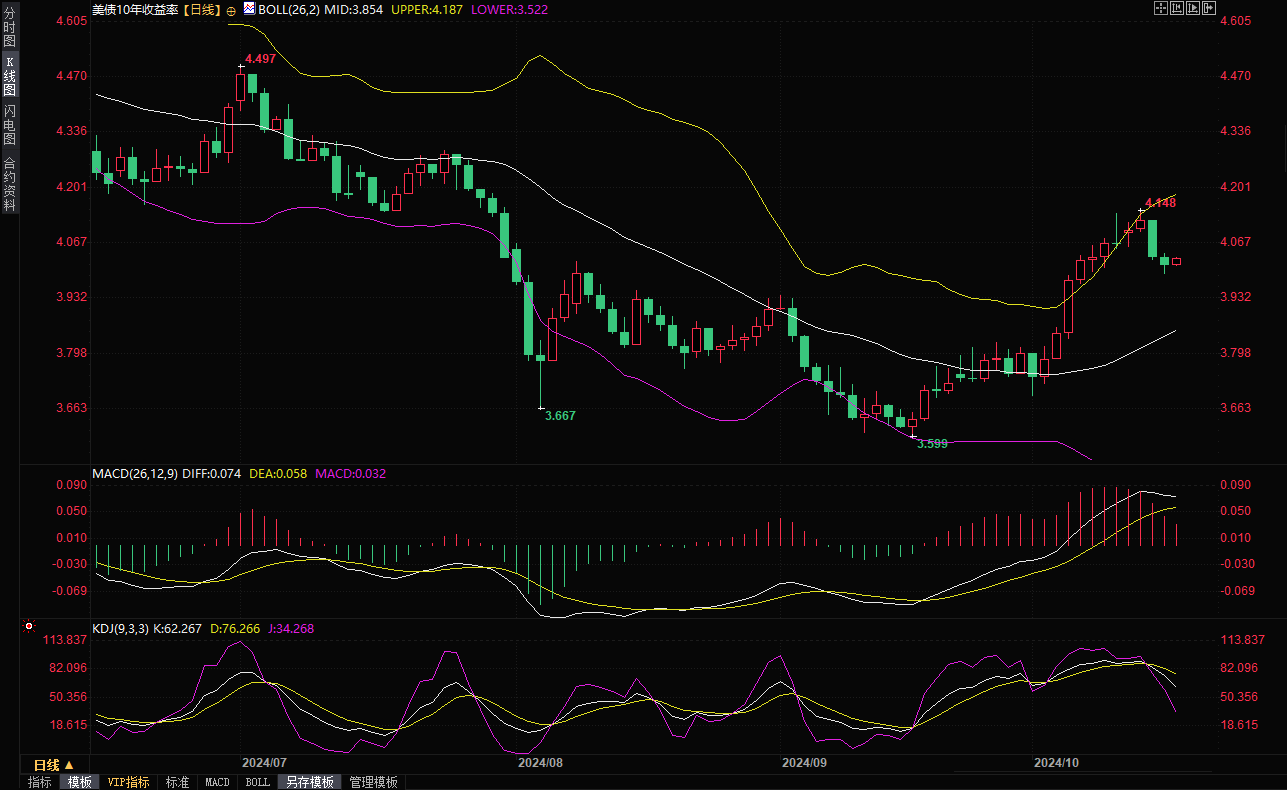Apply the 标准 template
This screenshot has width=1287, height=790.
177,782
